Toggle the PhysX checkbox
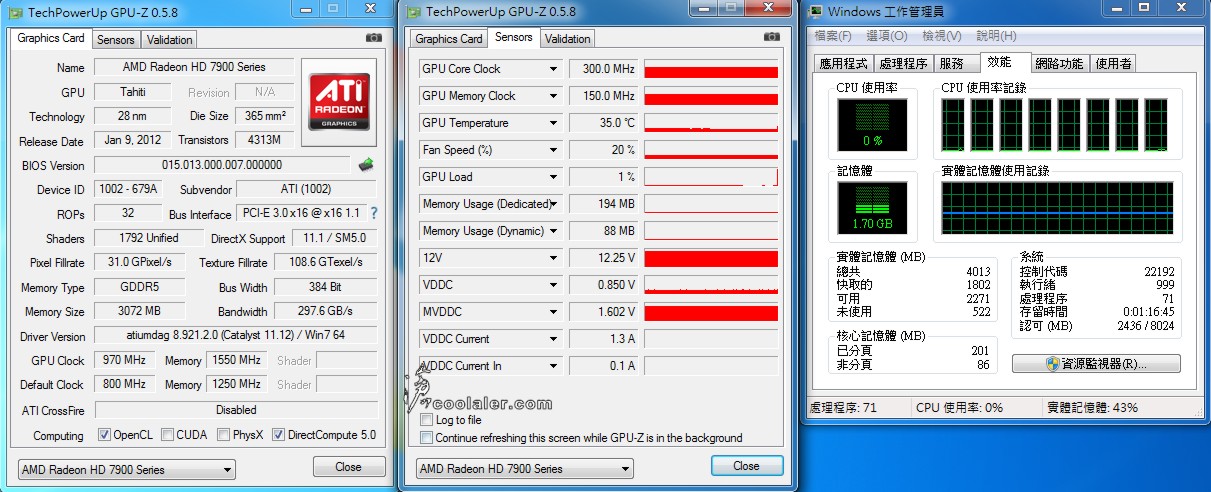 tap(223, 435)
